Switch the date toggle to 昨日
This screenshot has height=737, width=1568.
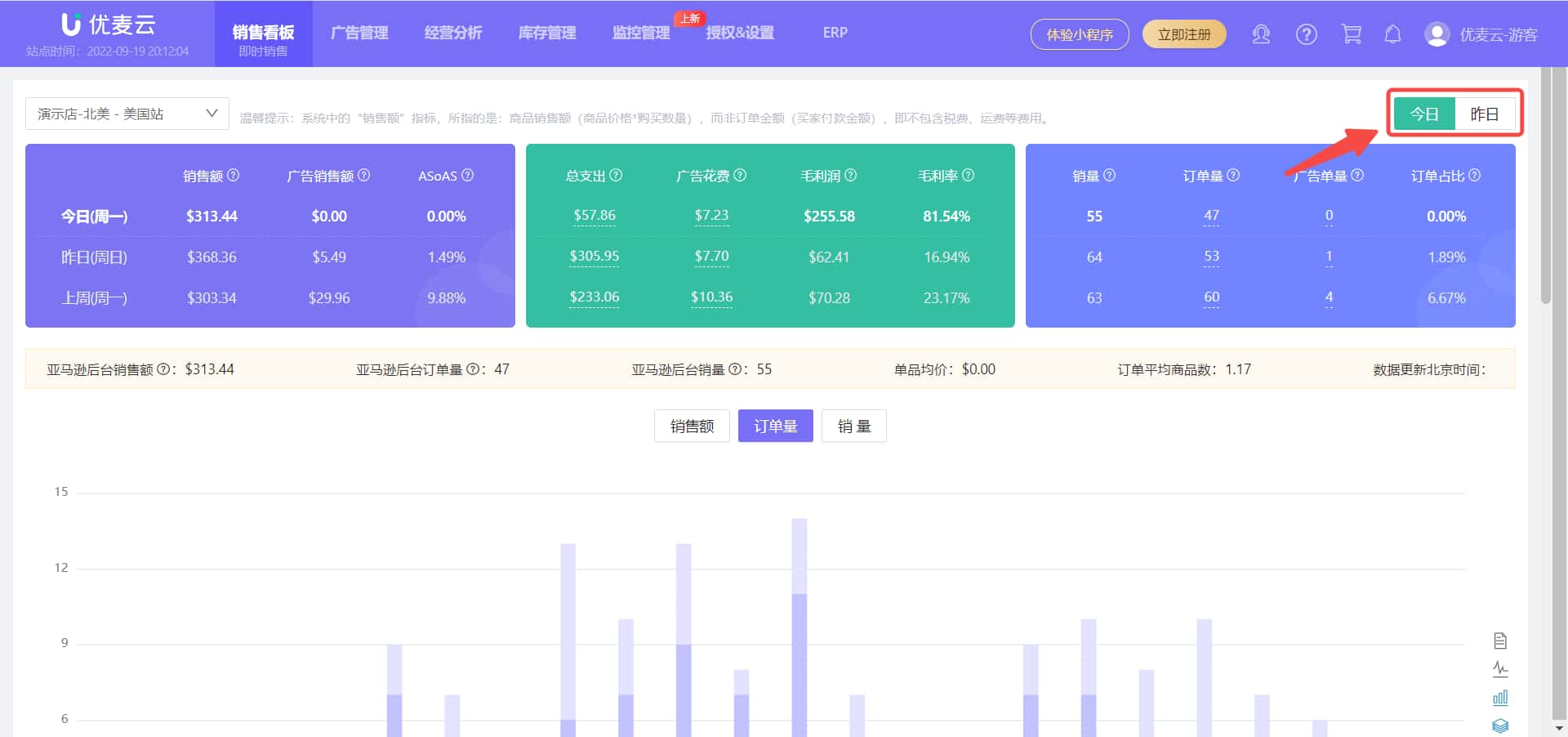point(1486,114)
